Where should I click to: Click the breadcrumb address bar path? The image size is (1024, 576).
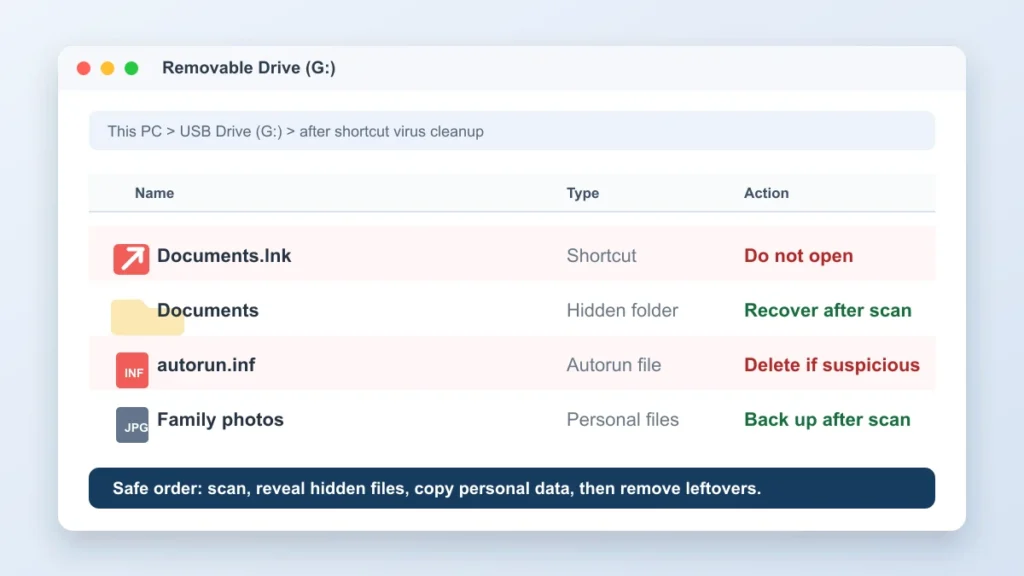pos(512,131)
